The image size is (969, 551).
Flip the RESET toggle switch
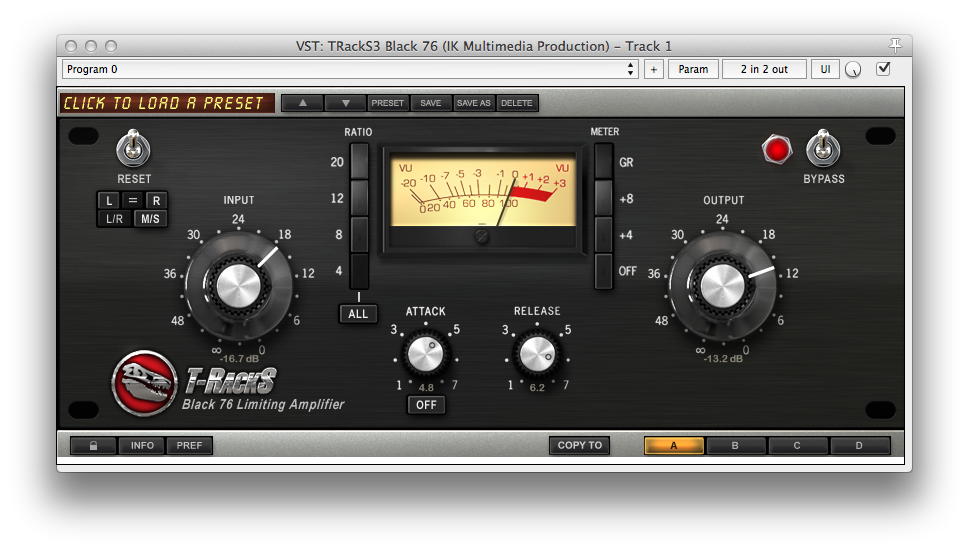pyautogui.click(x=133, y=148)
